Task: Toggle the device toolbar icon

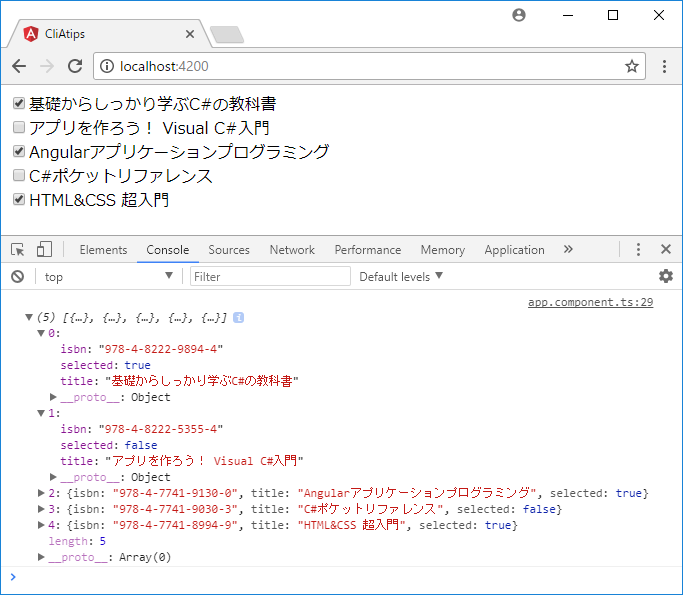Action: point(44,250)
